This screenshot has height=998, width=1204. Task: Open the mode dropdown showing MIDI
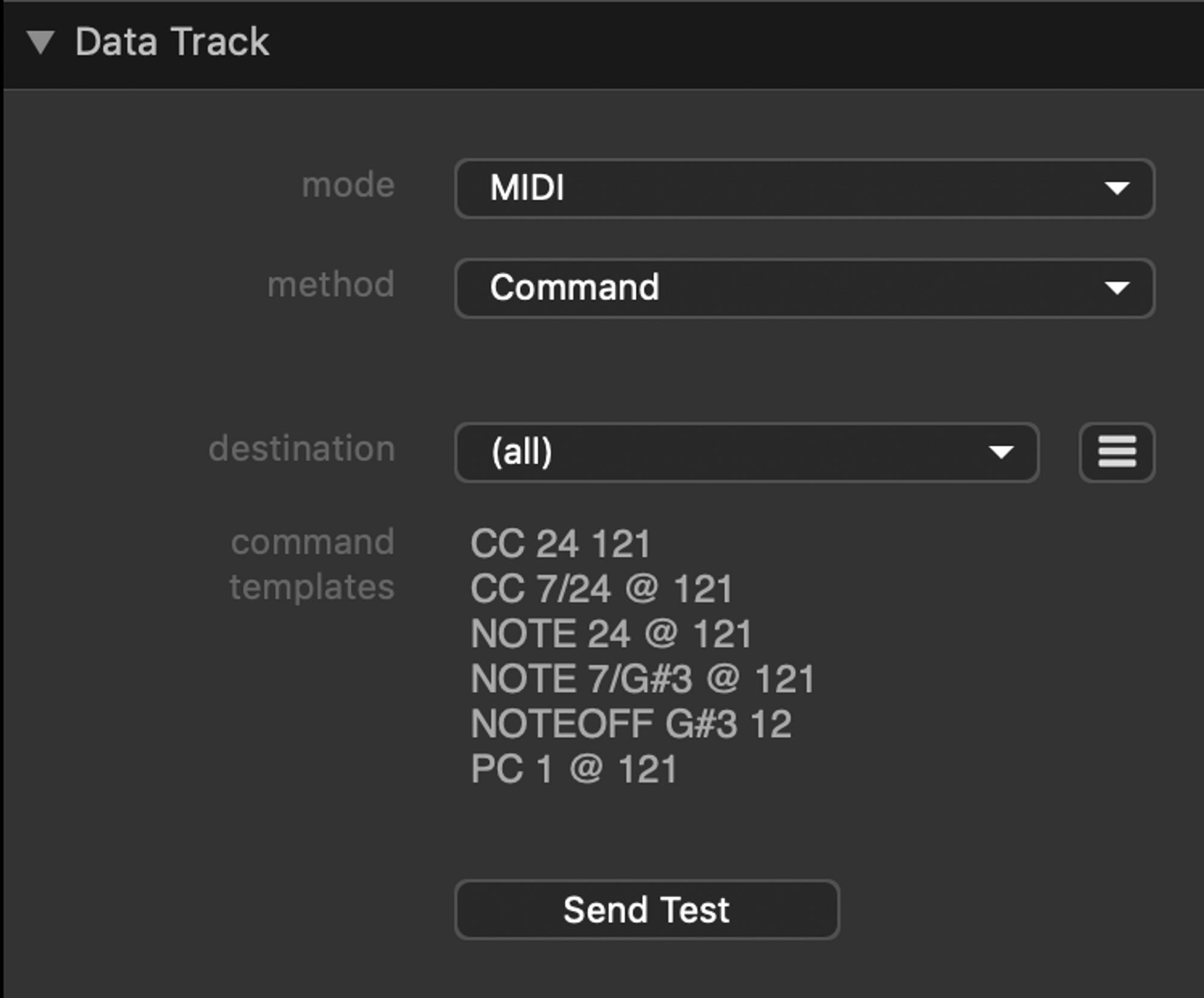tap(804, 188)
